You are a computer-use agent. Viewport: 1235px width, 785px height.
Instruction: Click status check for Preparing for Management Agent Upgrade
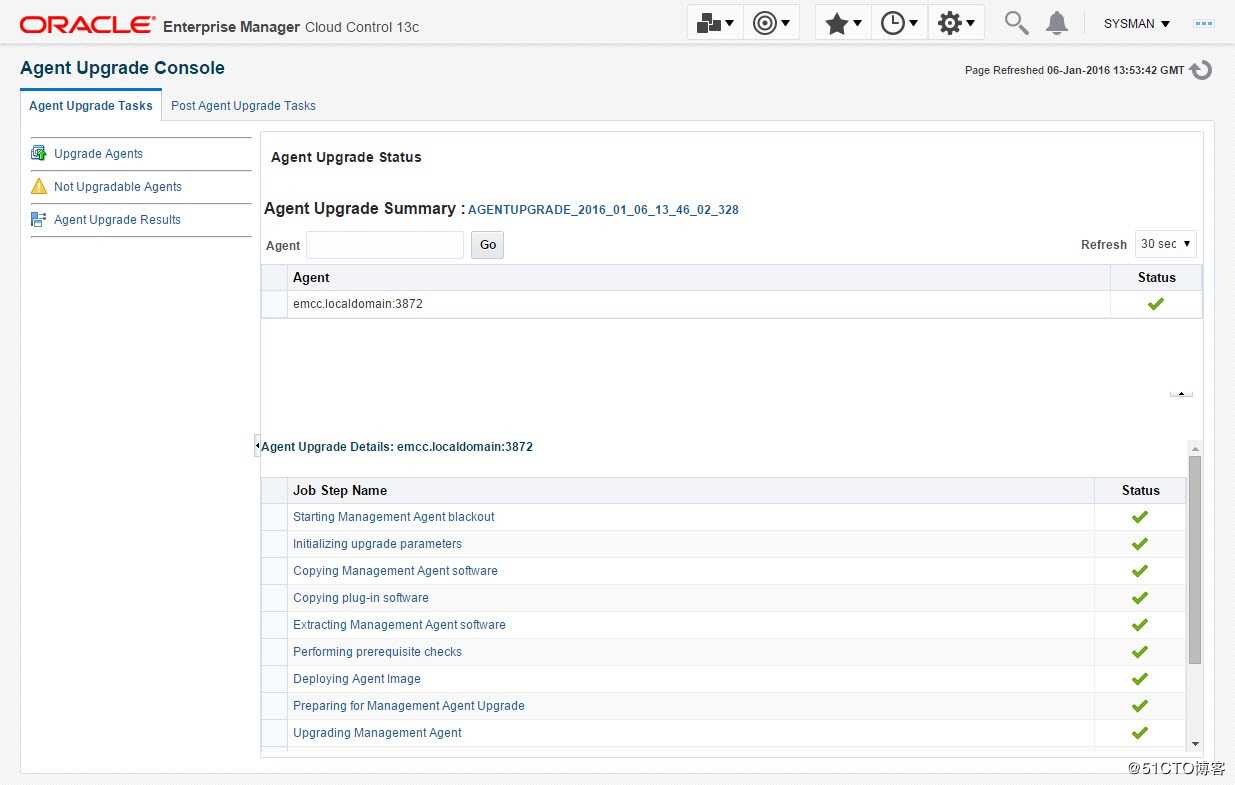point(1139,706)
